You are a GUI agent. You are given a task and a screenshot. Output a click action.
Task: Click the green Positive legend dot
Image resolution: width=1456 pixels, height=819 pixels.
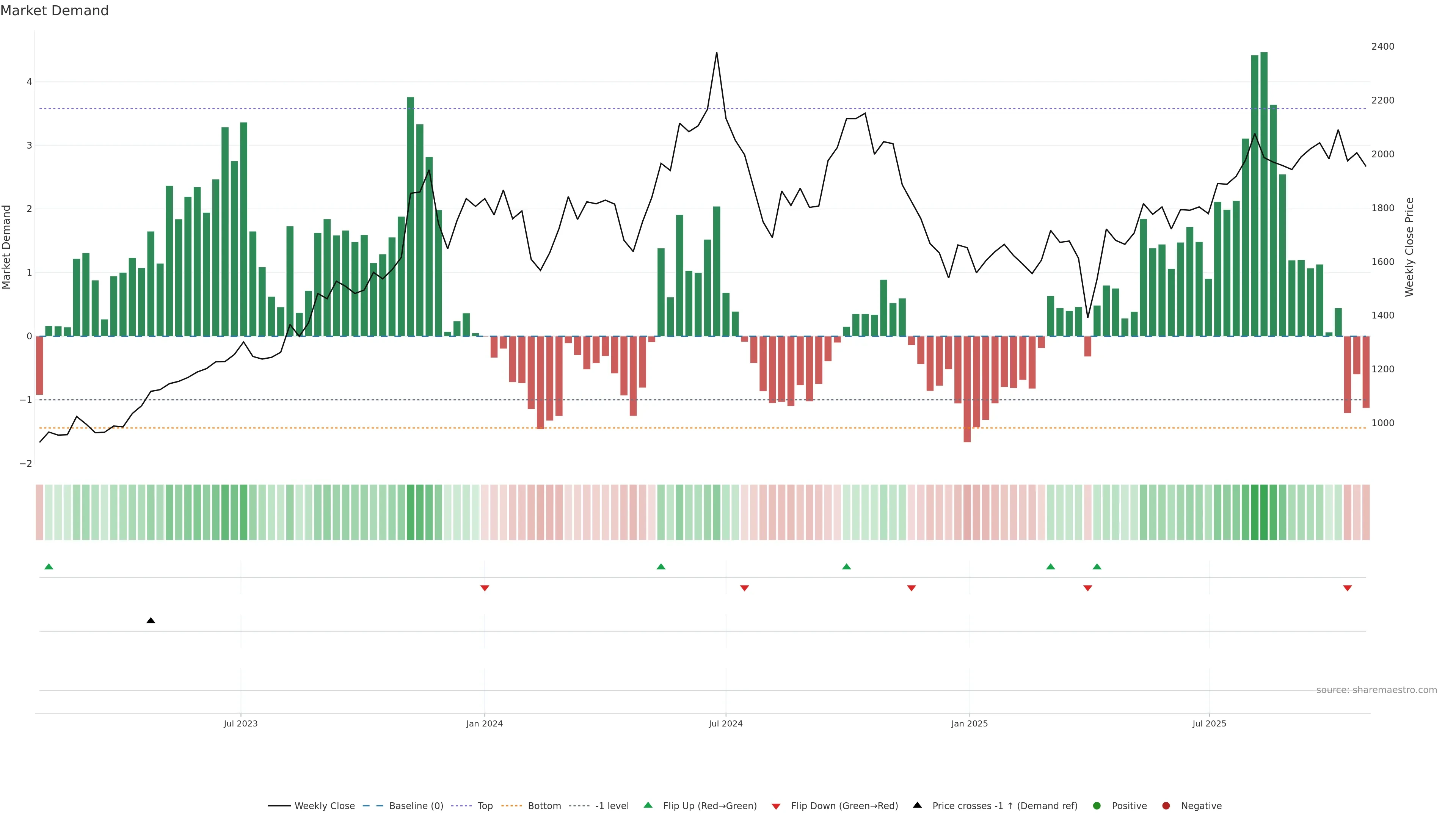[1097, 806]
